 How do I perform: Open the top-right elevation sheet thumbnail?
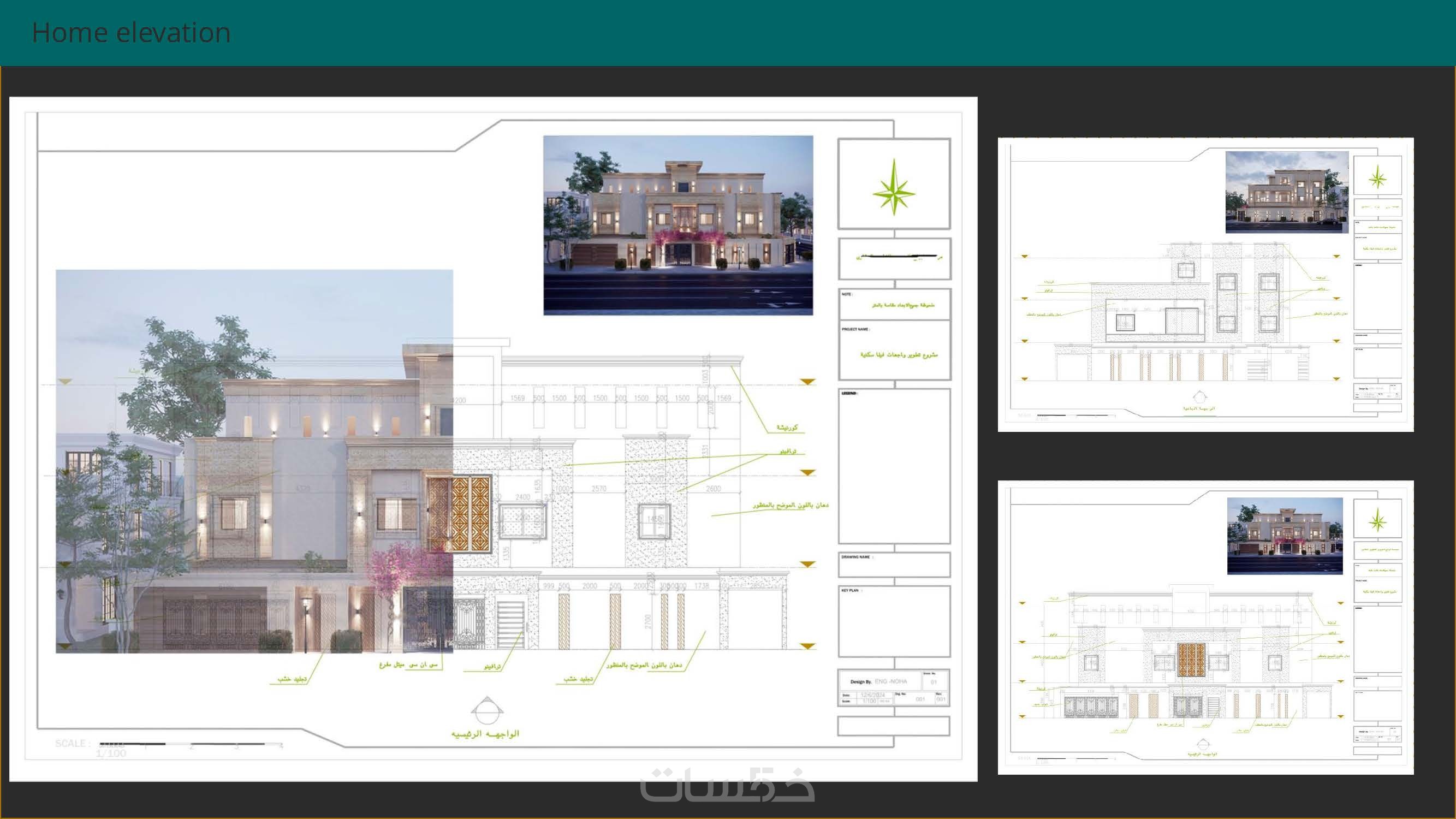coord(1205,284)
